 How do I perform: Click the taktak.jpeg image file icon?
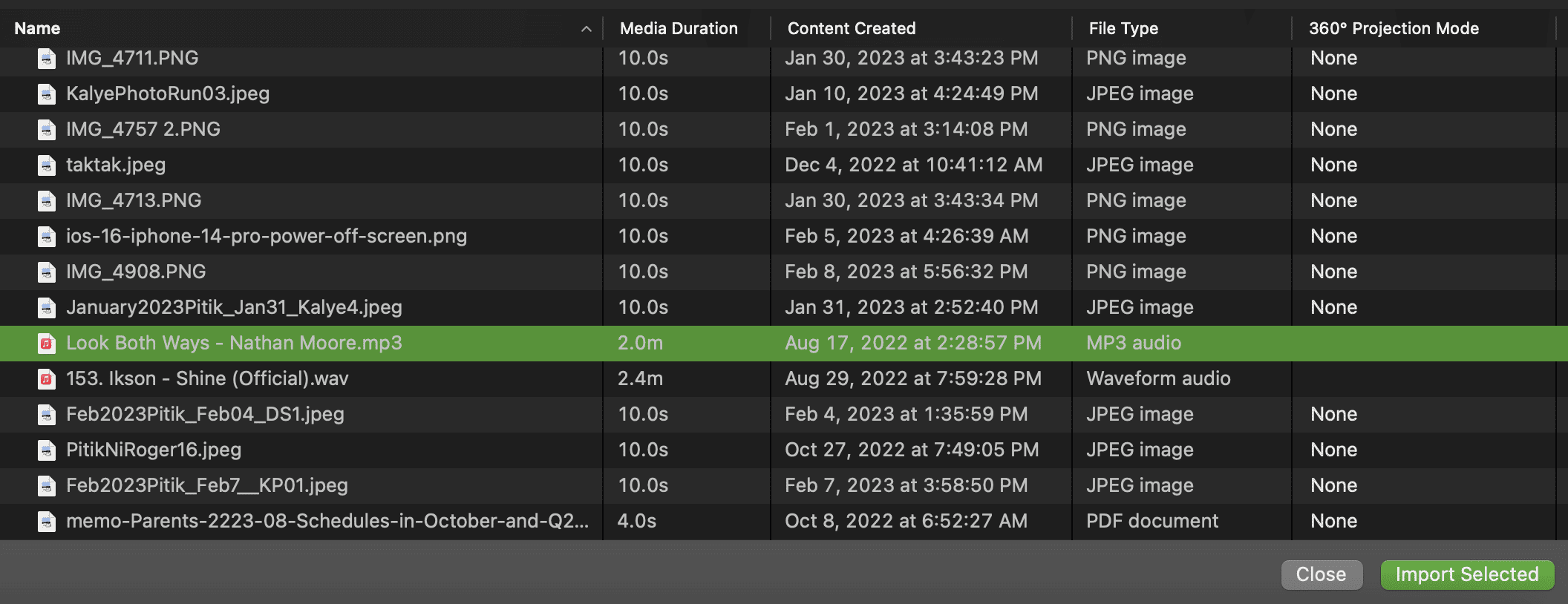coord(47,165)
